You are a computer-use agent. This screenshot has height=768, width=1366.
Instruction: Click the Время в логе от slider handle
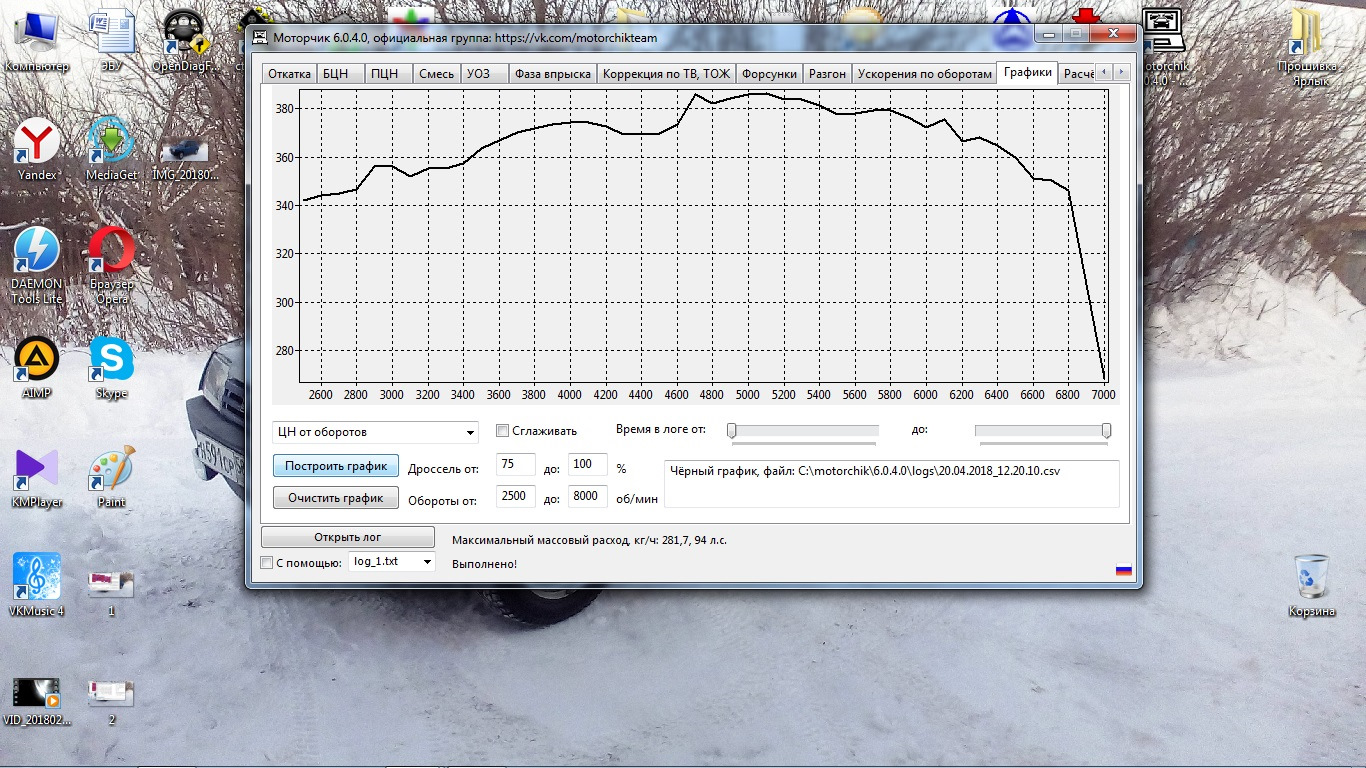pyautogui.click(x=732, y=430)
